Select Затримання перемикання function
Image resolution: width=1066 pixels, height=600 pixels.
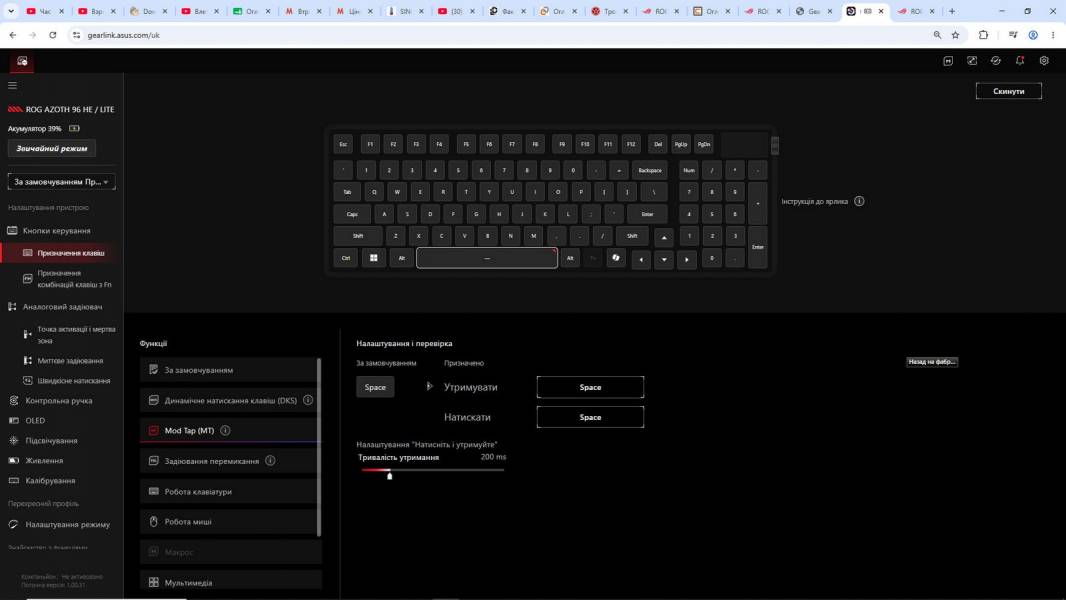(230, 461)
